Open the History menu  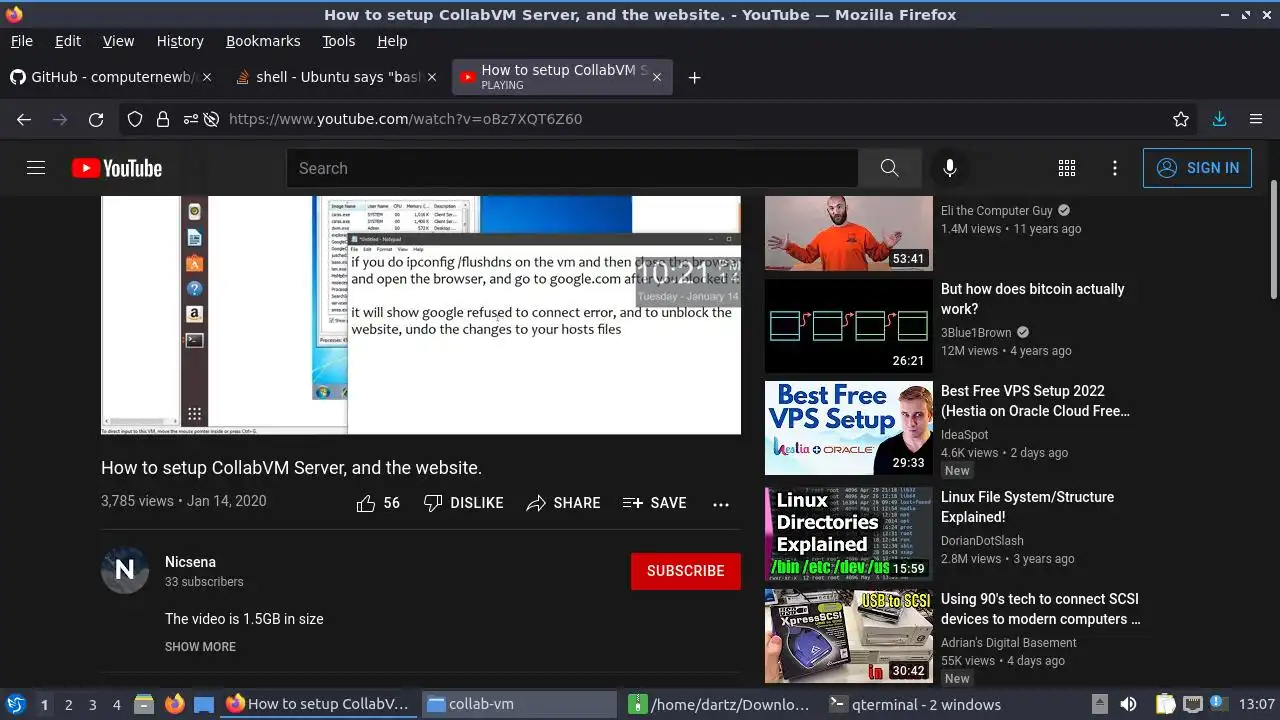pyautogui.click(x=180, y=41)
